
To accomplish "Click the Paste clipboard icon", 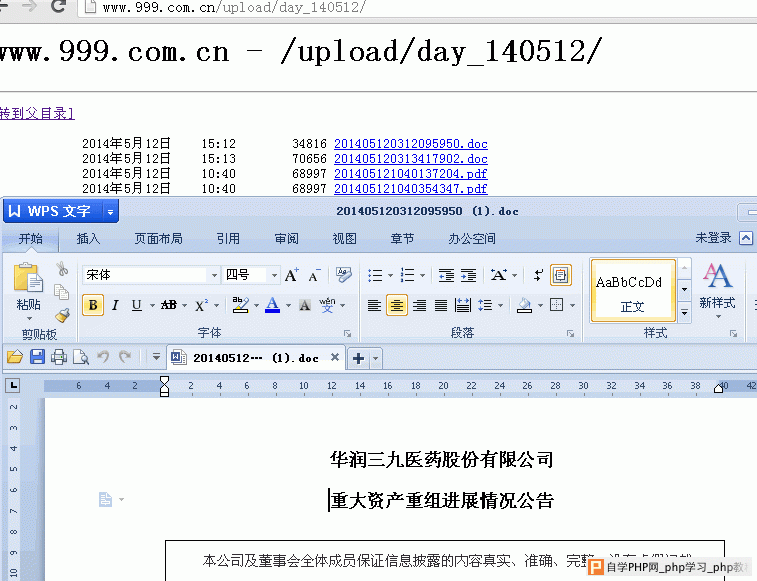I will (x=28, y=277).
